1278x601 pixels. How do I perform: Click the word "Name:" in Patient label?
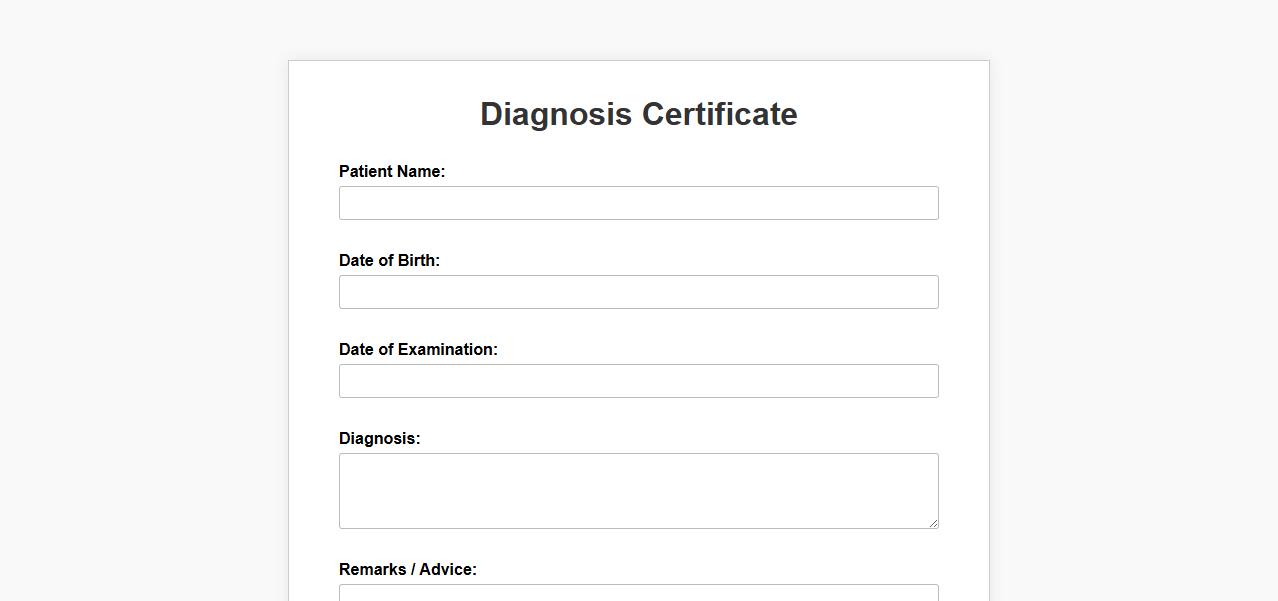tap(422, 172)
